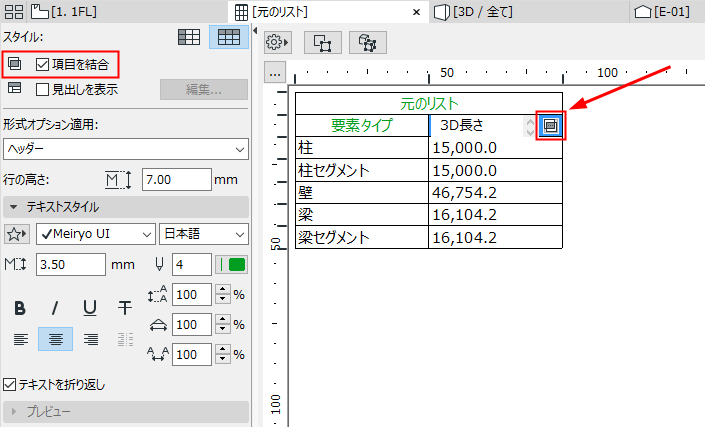Select the 梁セグメント row cell

click(362, 237)
